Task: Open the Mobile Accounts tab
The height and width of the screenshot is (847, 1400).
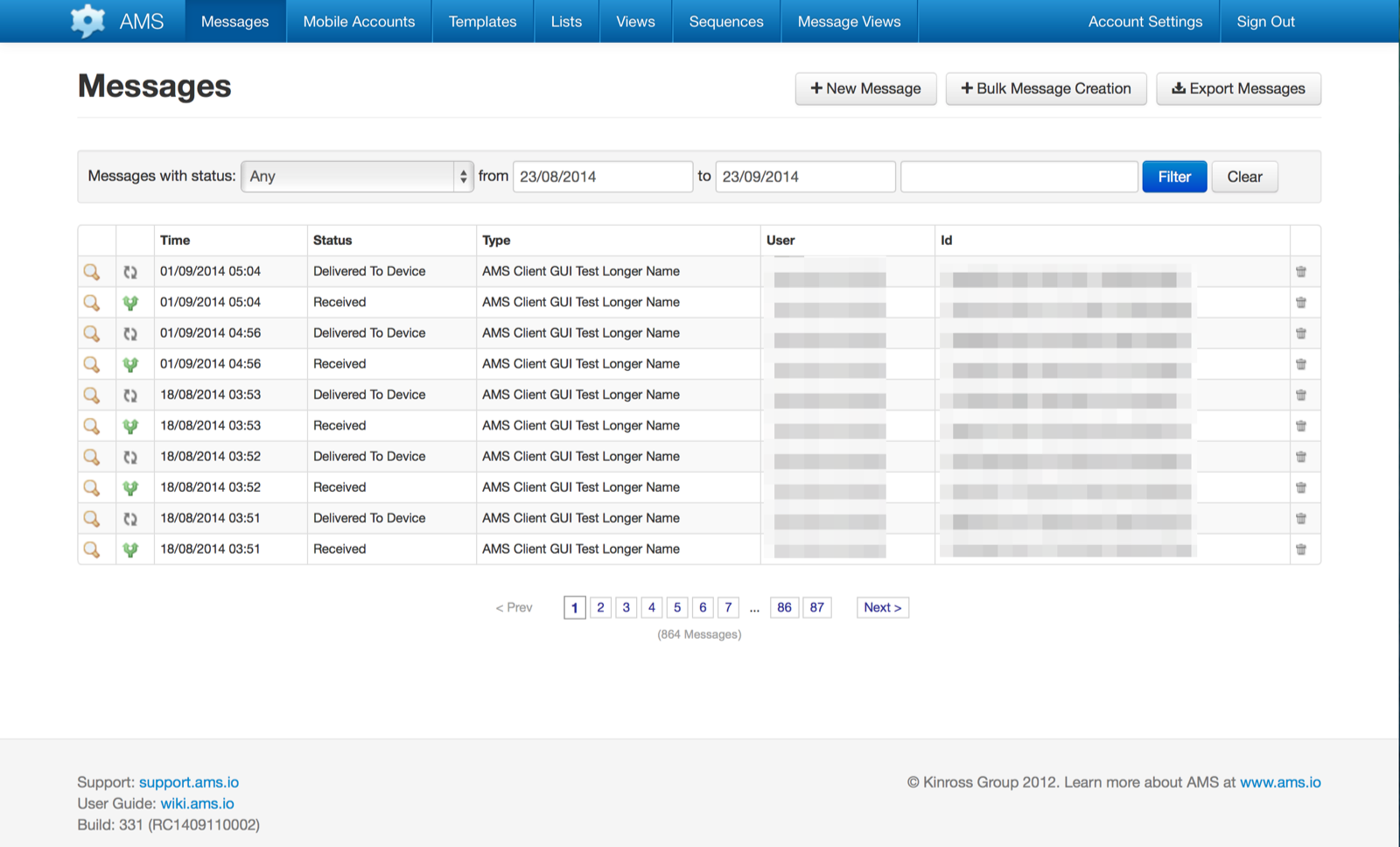Action: [359, 22]
